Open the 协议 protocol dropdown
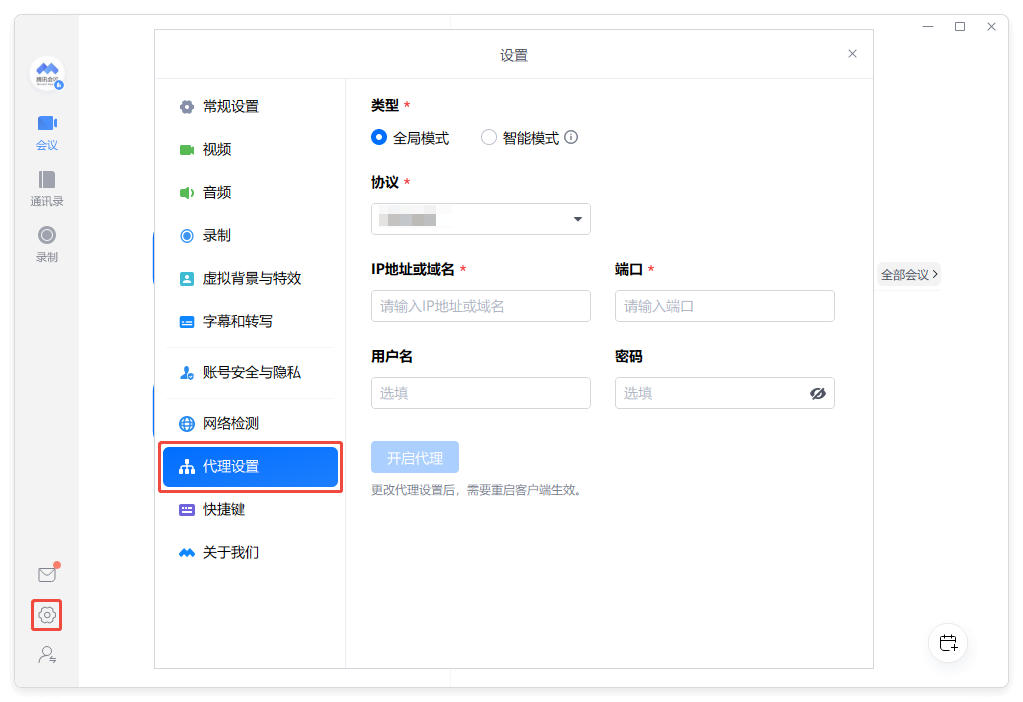Viewport: 1023px width, 702px height. 481,219
